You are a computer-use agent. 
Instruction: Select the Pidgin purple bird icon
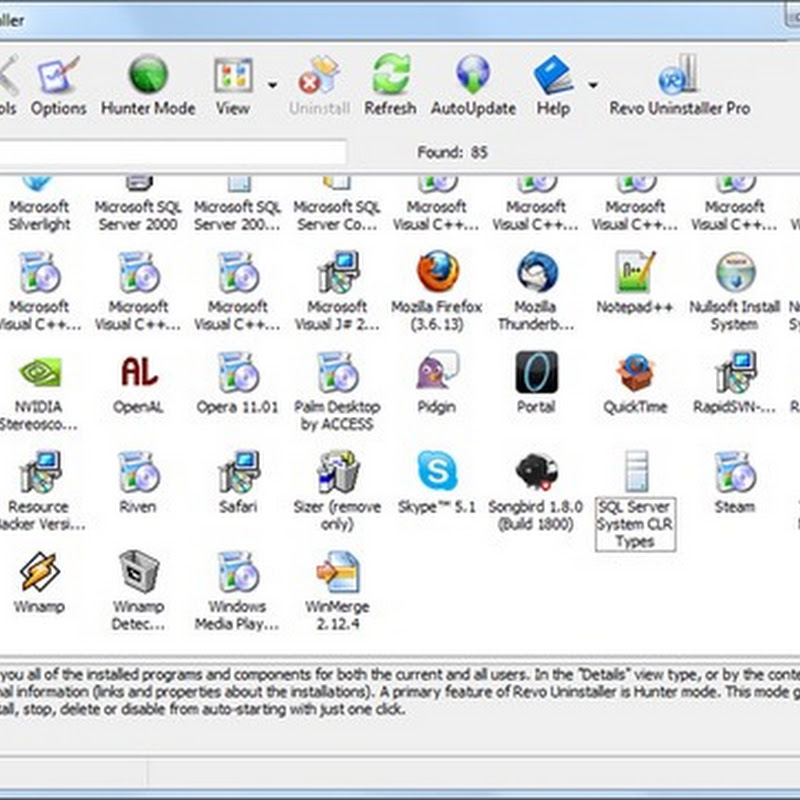(x=437, y=371)
